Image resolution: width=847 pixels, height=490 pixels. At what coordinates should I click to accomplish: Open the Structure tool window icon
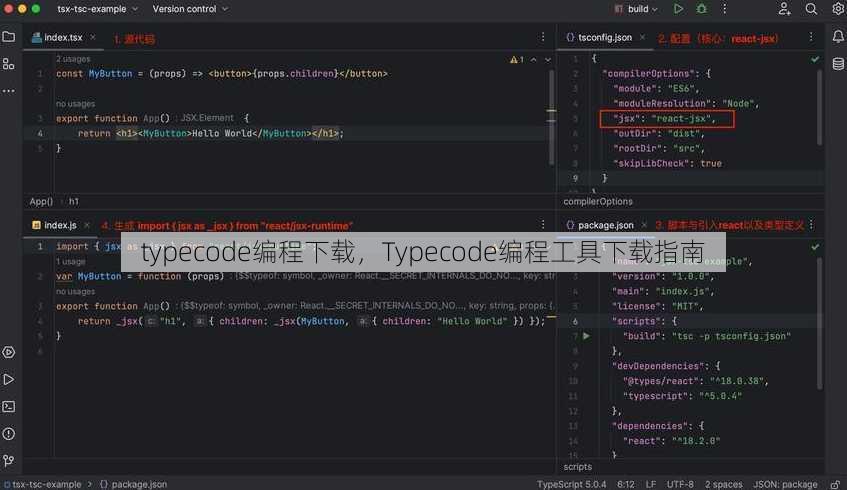(9, 64)
